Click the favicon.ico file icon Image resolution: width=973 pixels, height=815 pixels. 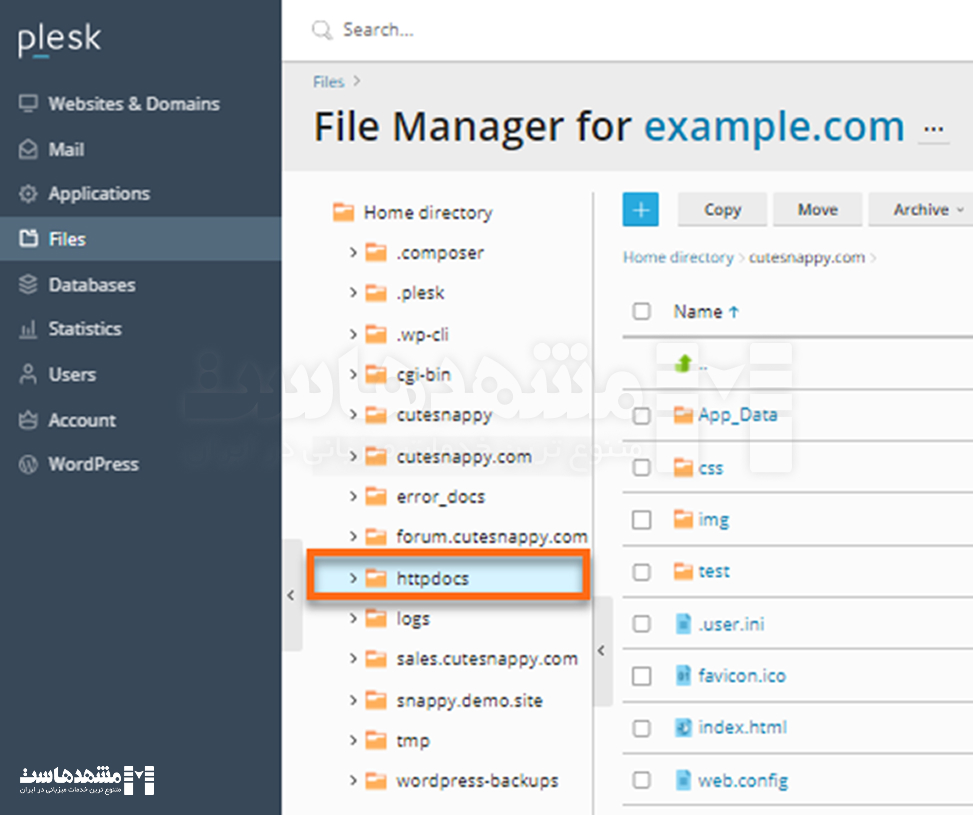(684, 676)
